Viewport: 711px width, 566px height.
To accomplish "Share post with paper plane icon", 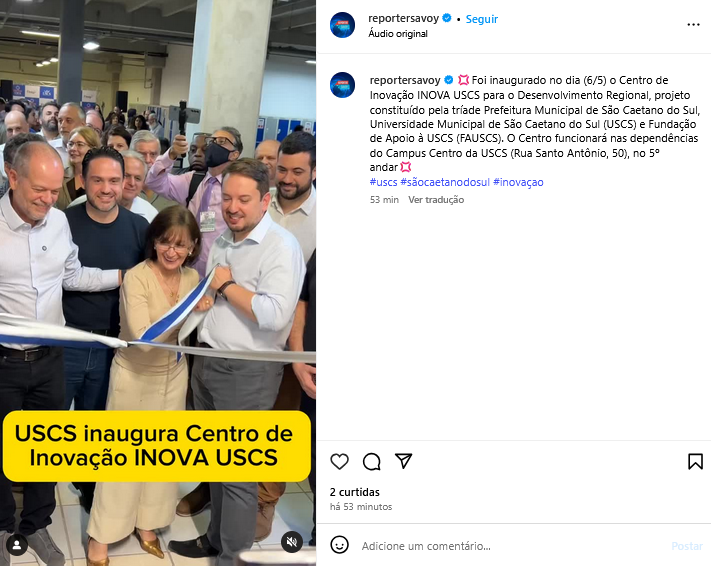I will coord(403,461).
